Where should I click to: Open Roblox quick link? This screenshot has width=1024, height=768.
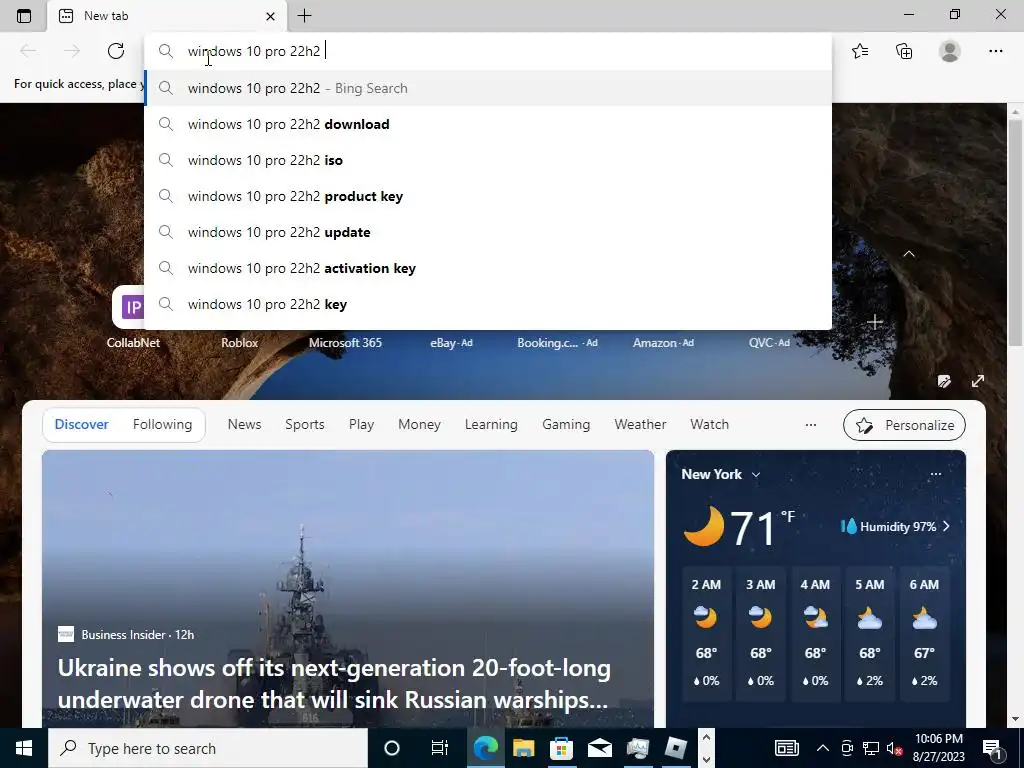coord(239,342)
